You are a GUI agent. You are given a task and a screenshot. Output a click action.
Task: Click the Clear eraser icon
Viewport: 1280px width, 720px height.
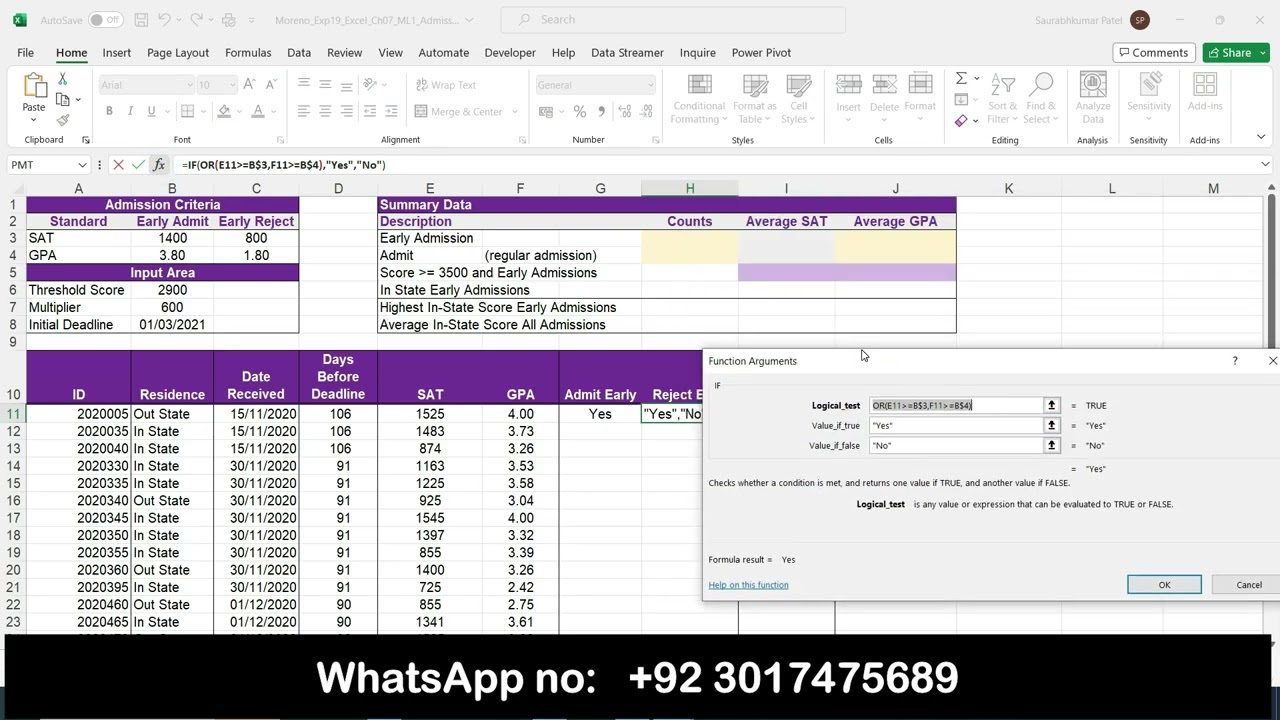961,121
